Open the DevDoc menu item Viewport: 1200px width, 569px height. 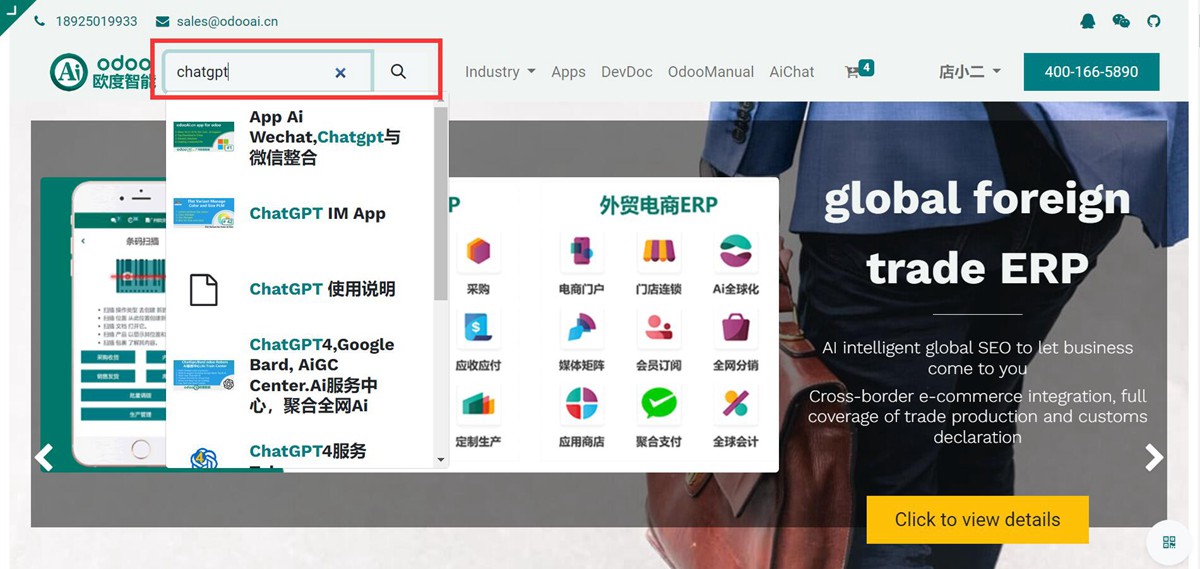(627, 72)
